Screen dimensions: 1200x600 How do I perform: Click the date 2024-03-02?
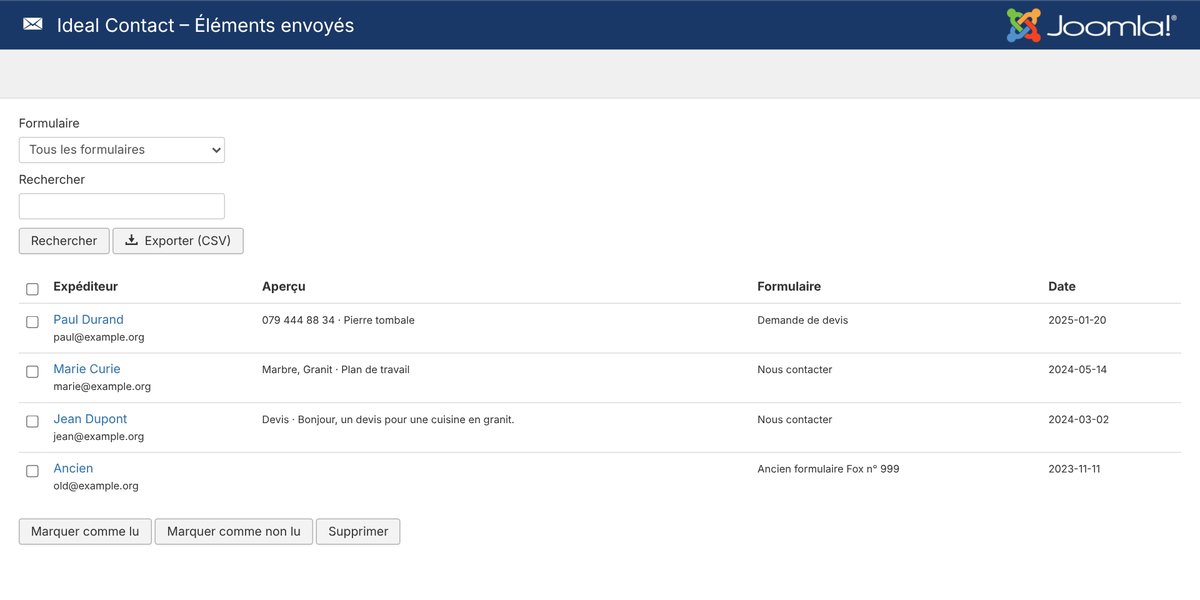[1078, 420]
